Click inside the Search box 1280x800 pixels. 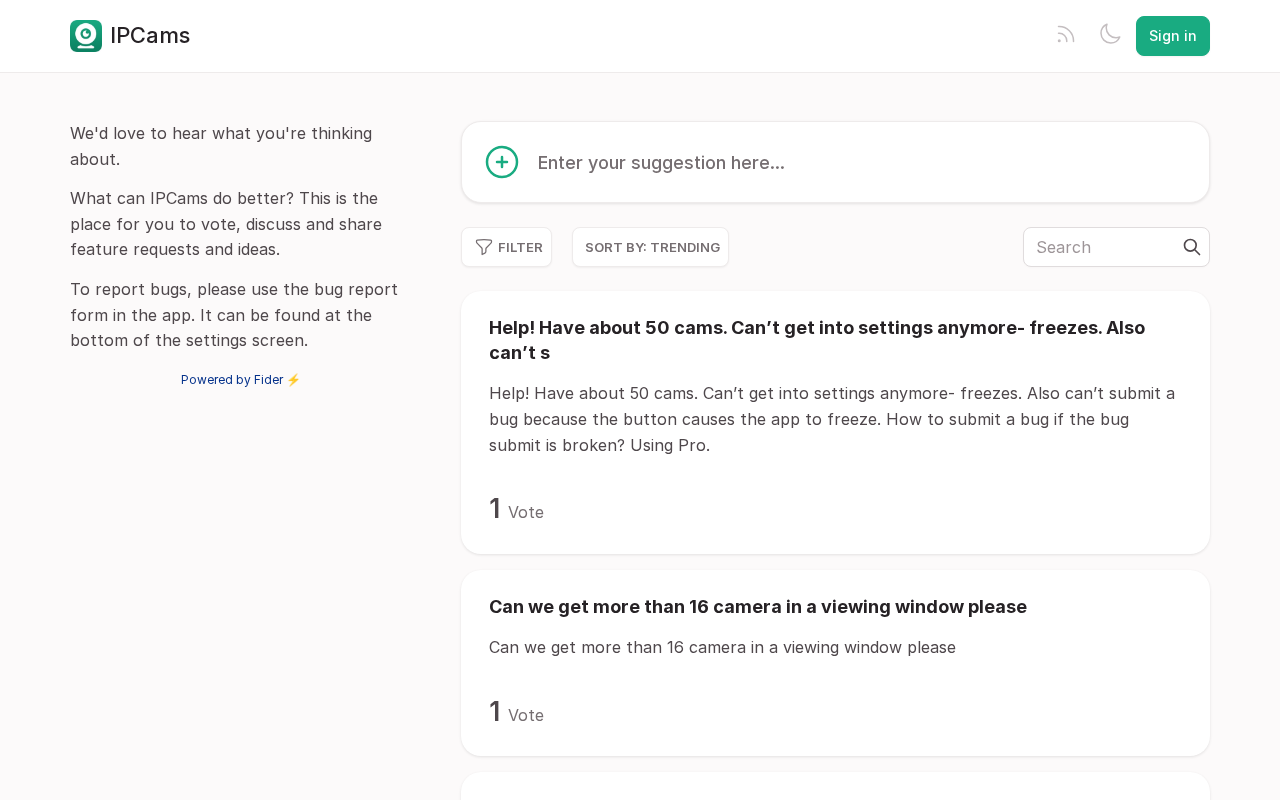point(1105,247)
